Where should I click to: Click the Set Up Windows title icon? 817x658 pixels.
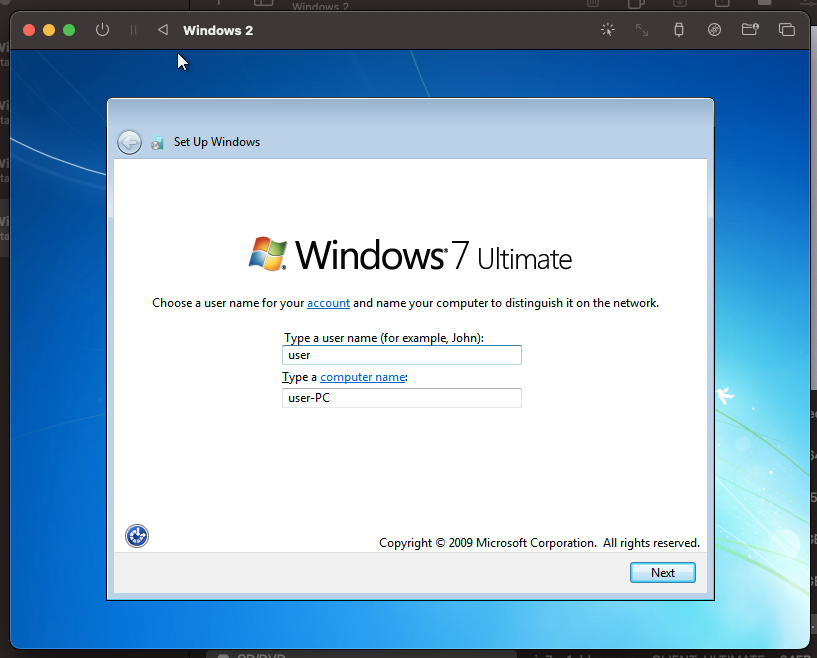(157, 143)
